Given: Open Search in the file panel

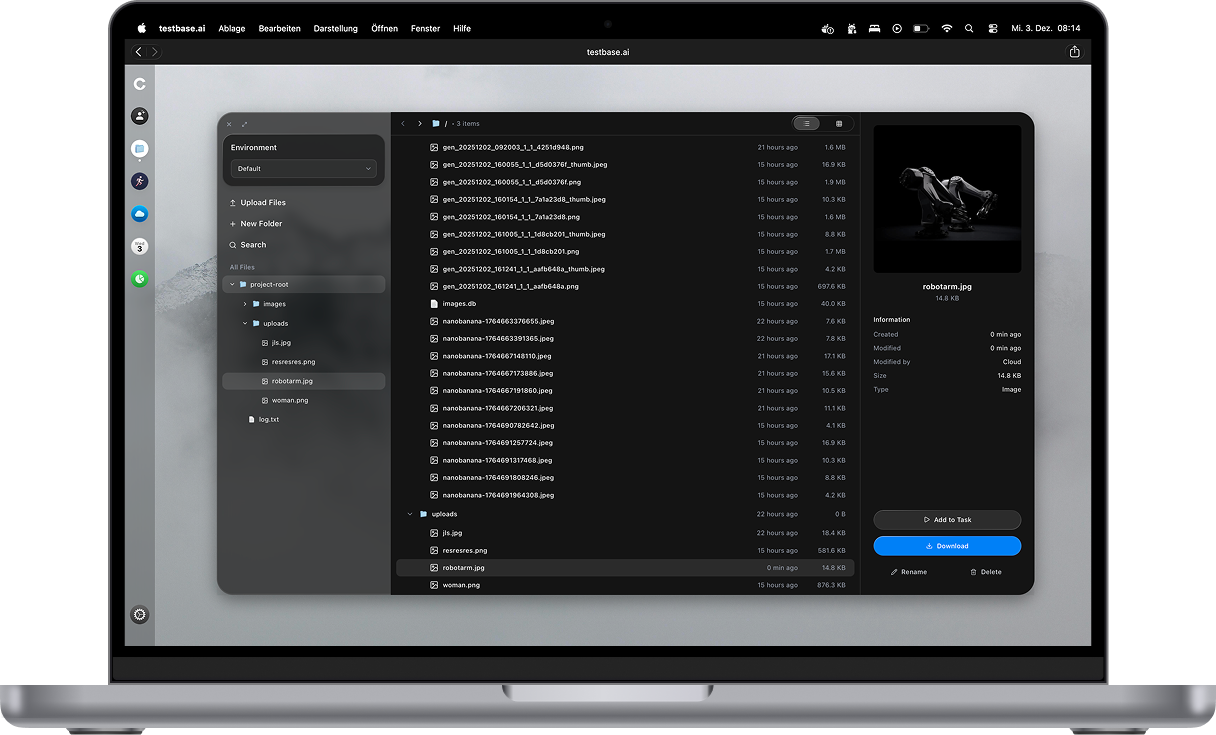Looking at the screenshot, I should click(x=234, y=244).
